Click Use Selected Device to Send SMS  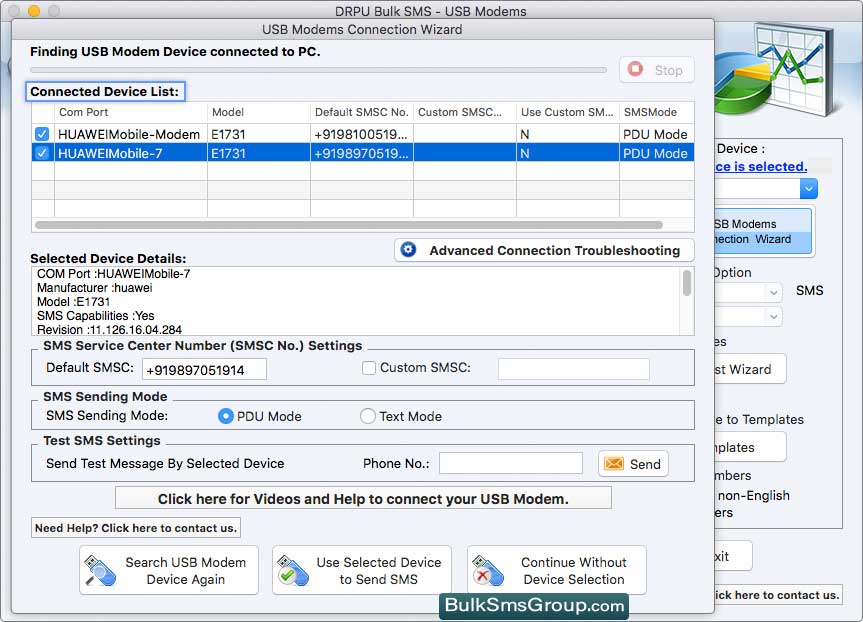pos(362,570)
